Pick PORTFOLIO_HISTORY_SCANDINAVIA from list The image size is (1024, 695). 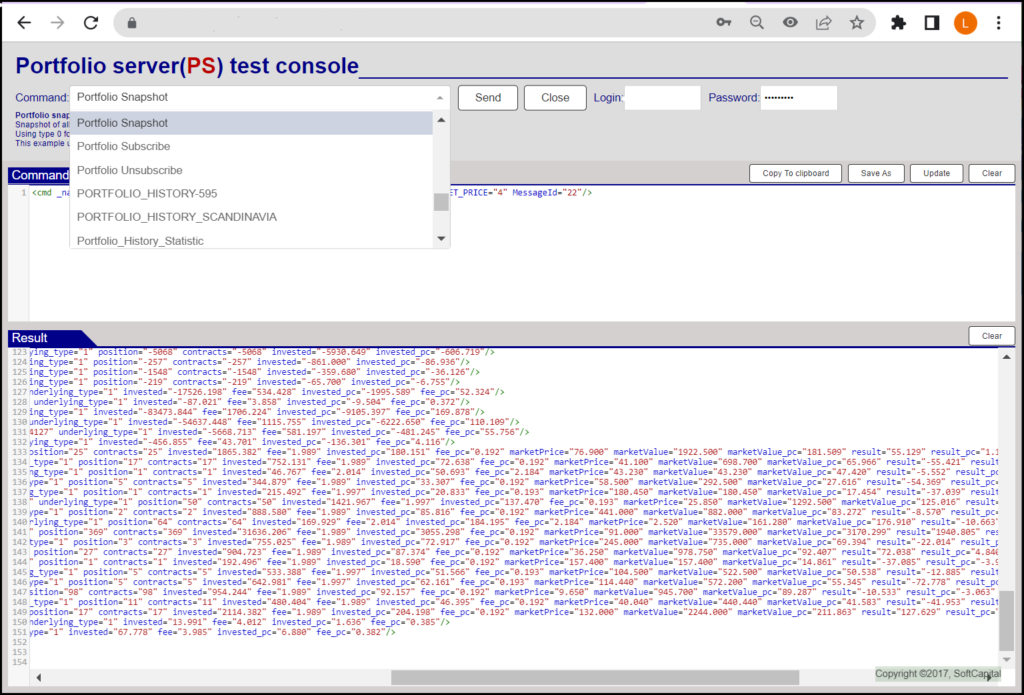251,217
